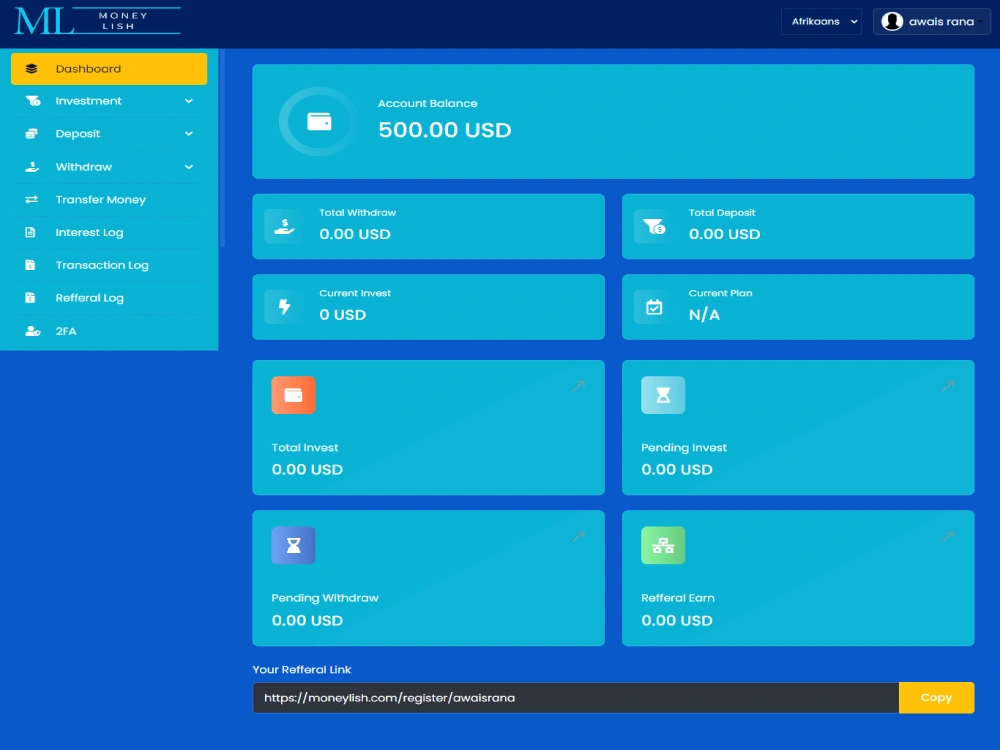The width and height of the screenshot is (1000, 750).
Task: Click the Withdraw hand icon in sidebar
Action: click(32, 167)
